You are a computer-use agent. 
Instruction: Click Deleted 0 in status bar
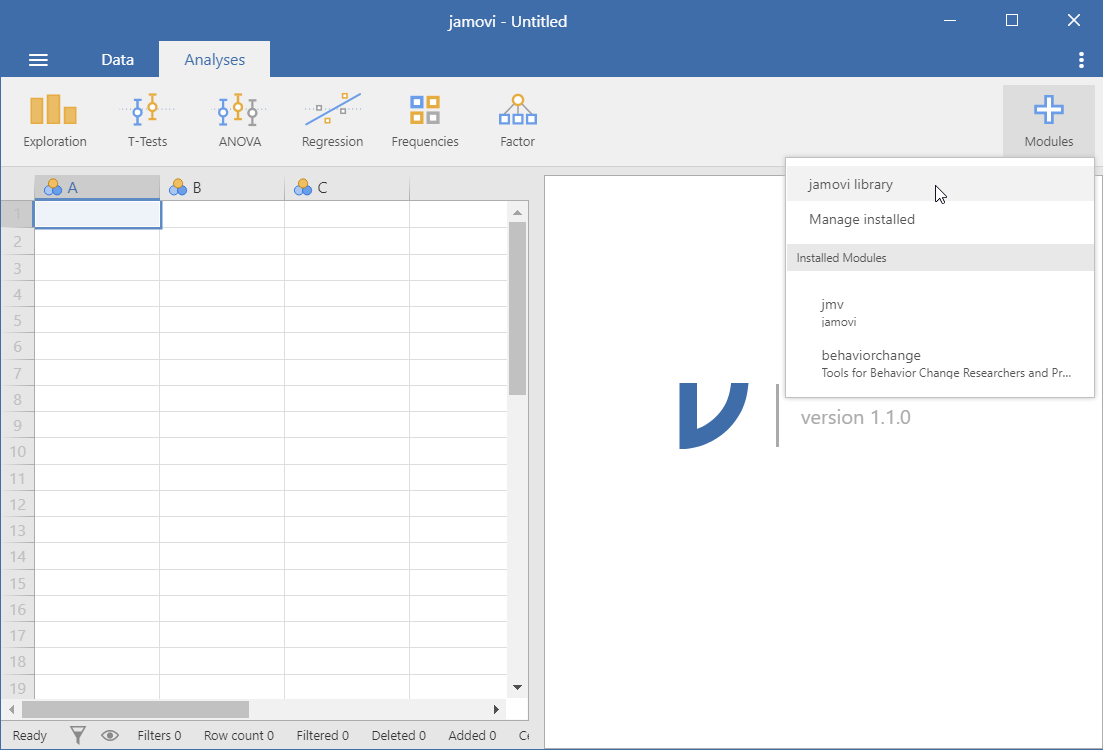(398, 735)
